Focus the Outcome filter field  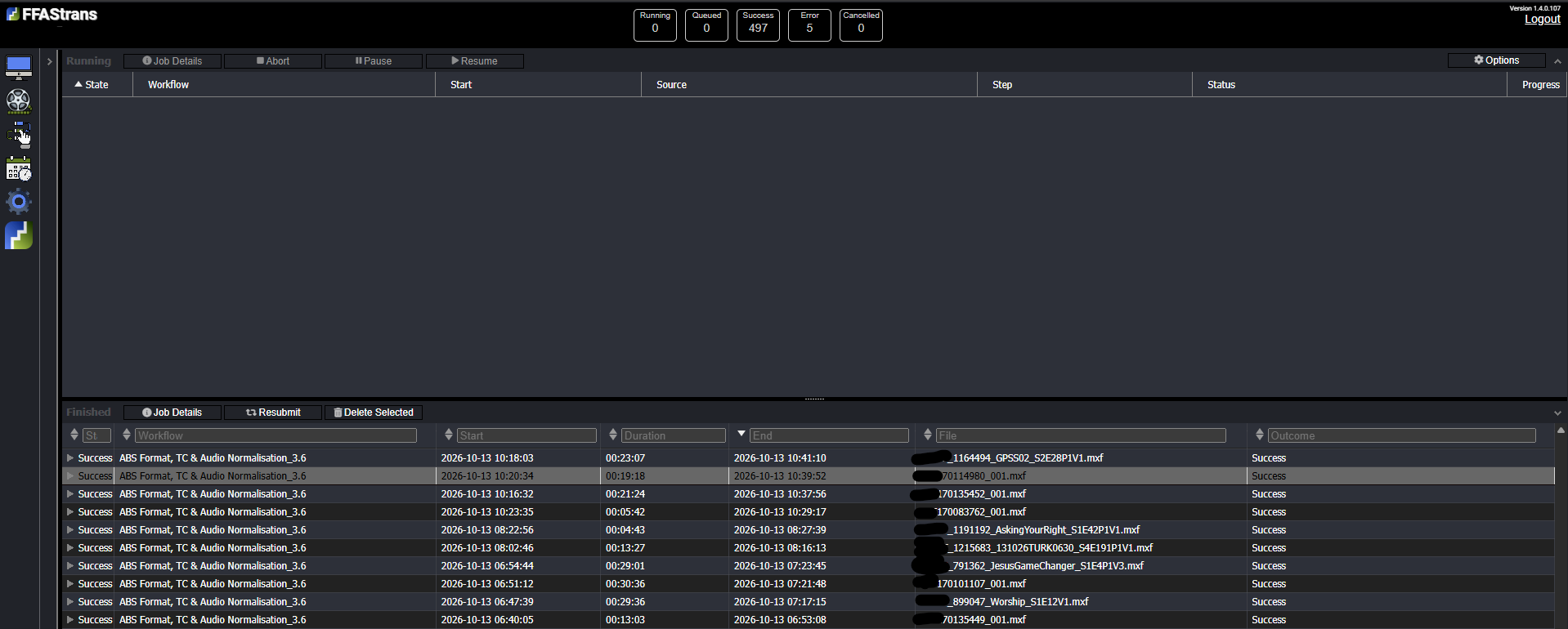pos(1401,436)
